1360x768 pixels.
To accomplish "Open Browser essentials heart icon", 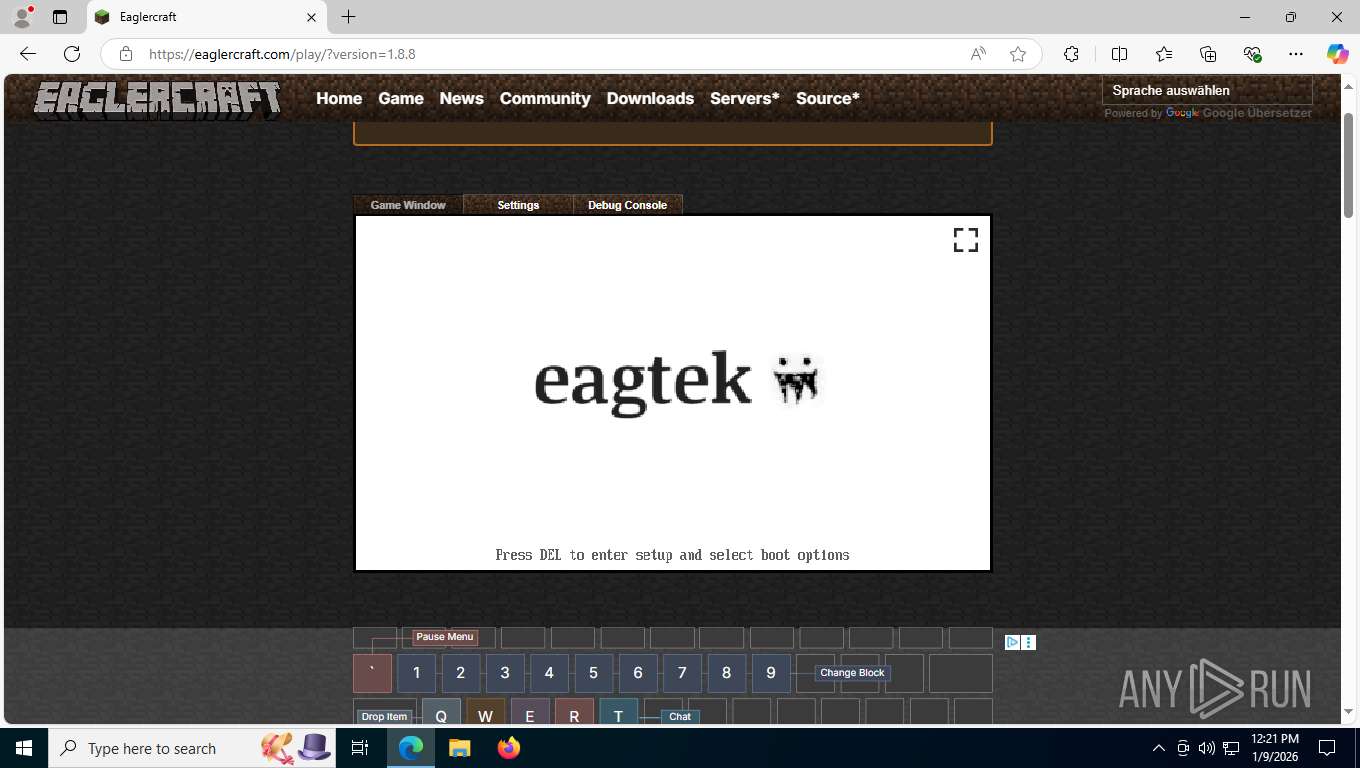I will click(x=1252, y=54).
